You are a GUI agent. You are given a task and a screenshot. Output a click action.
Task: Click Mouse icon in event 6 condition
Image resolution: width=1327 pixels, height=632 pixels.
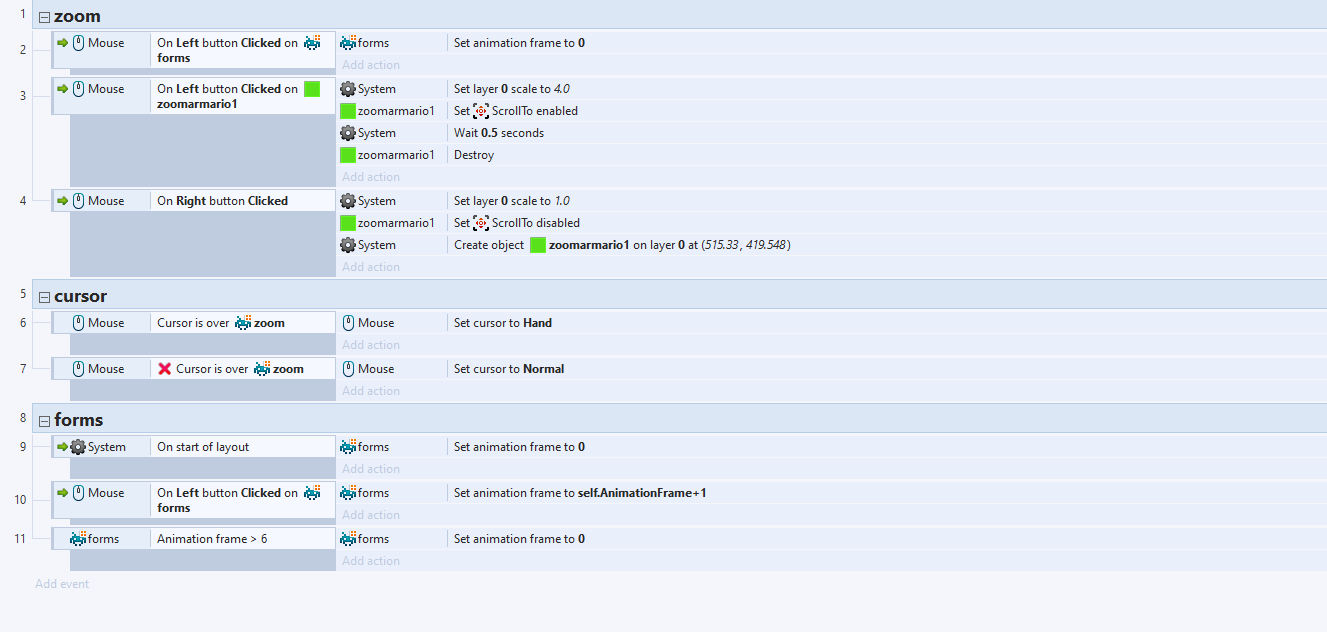(79, 323)
